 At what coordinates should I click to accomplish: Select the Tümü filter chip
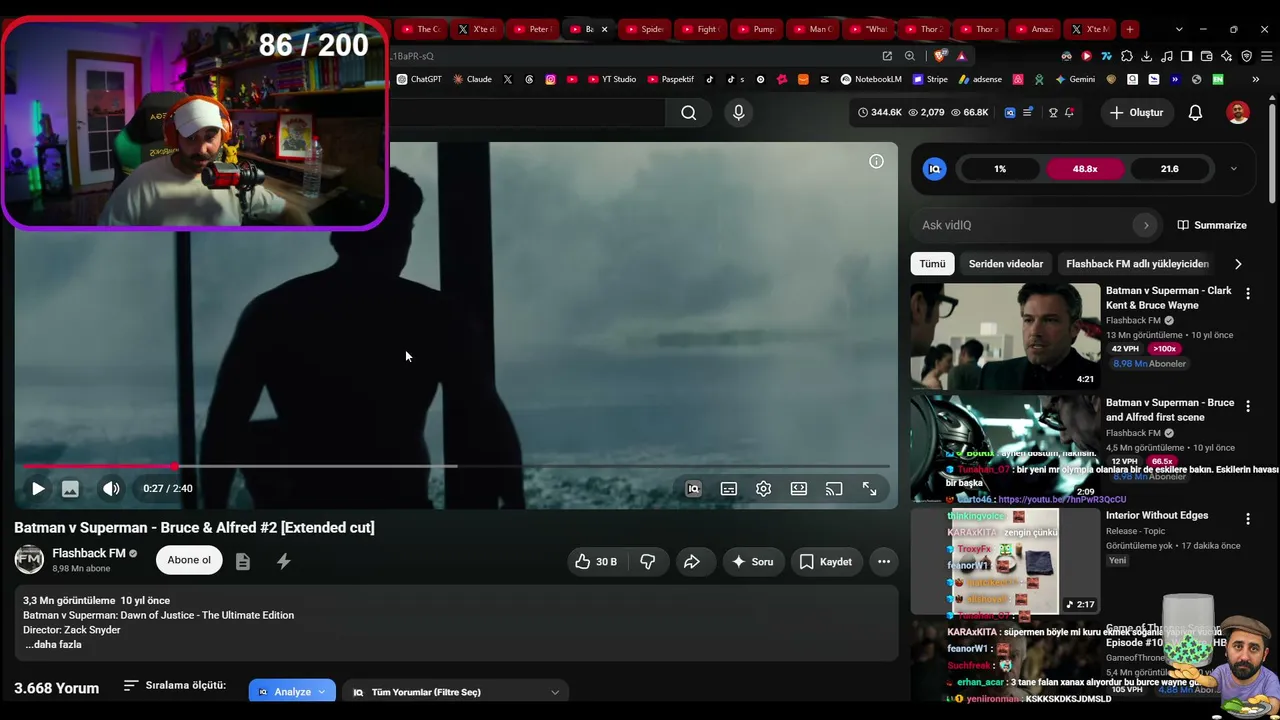[x=932, y=264]
